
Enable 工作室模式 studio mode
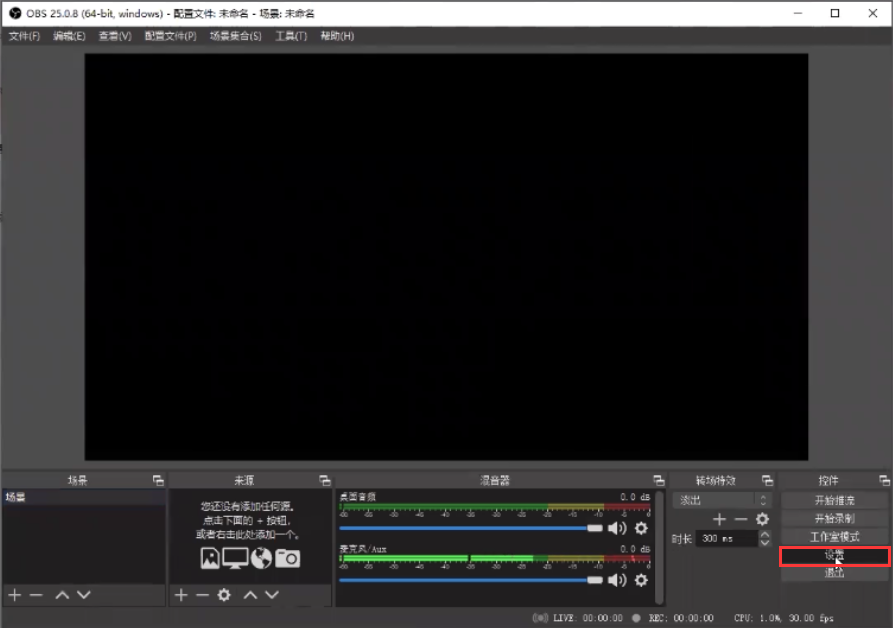click(x=835, y=537)
